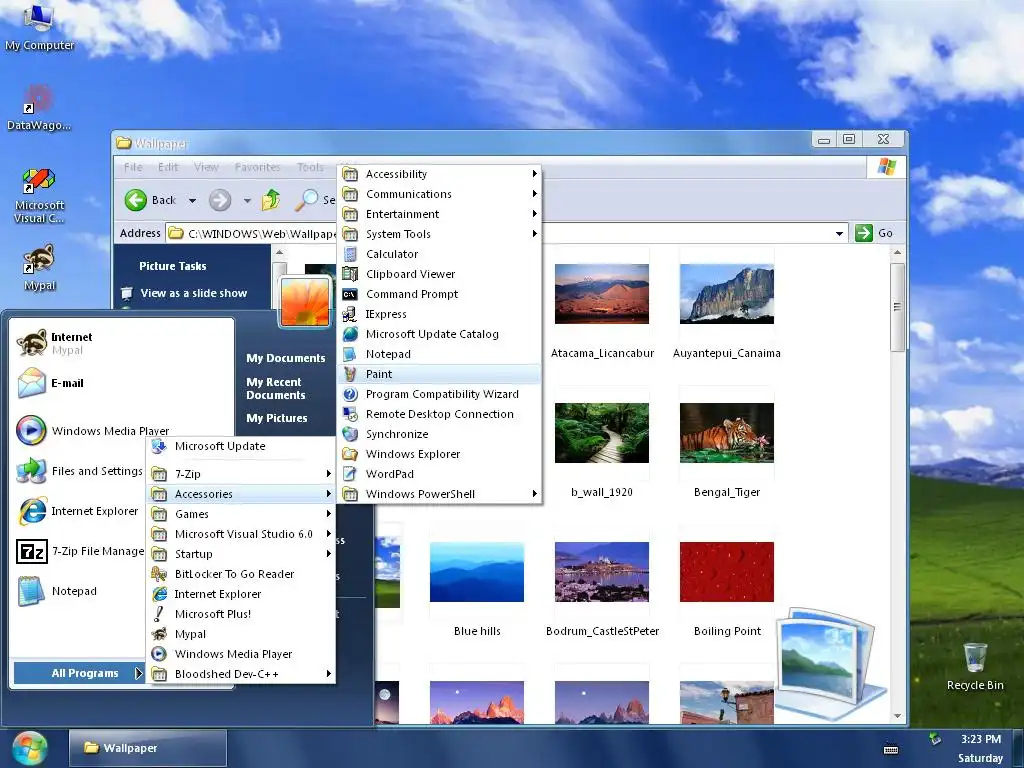Click the keyboard tray icon
This screenshot has width=1024, height=768.
point(891,749)
